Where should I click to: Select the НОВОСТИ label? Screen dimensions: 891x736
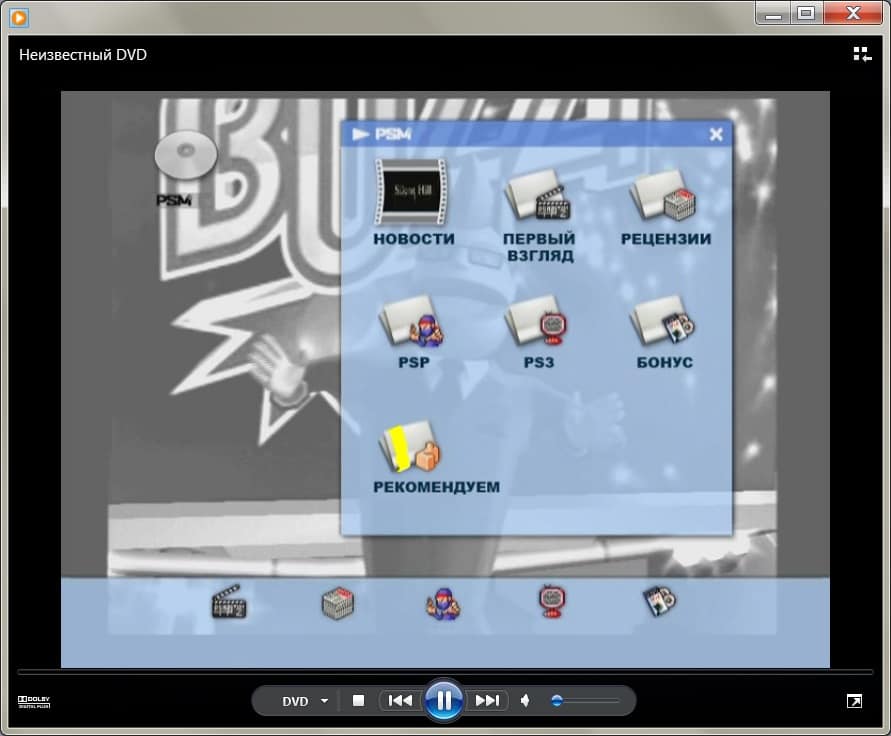414,239
